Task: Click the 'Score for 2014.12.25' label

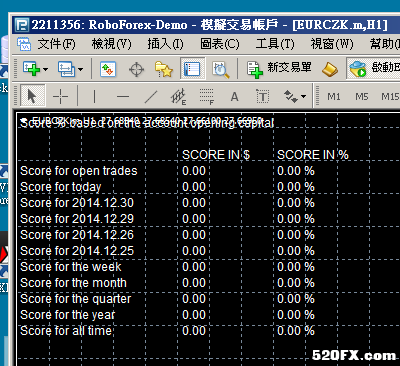Action: tap(77, 251)
